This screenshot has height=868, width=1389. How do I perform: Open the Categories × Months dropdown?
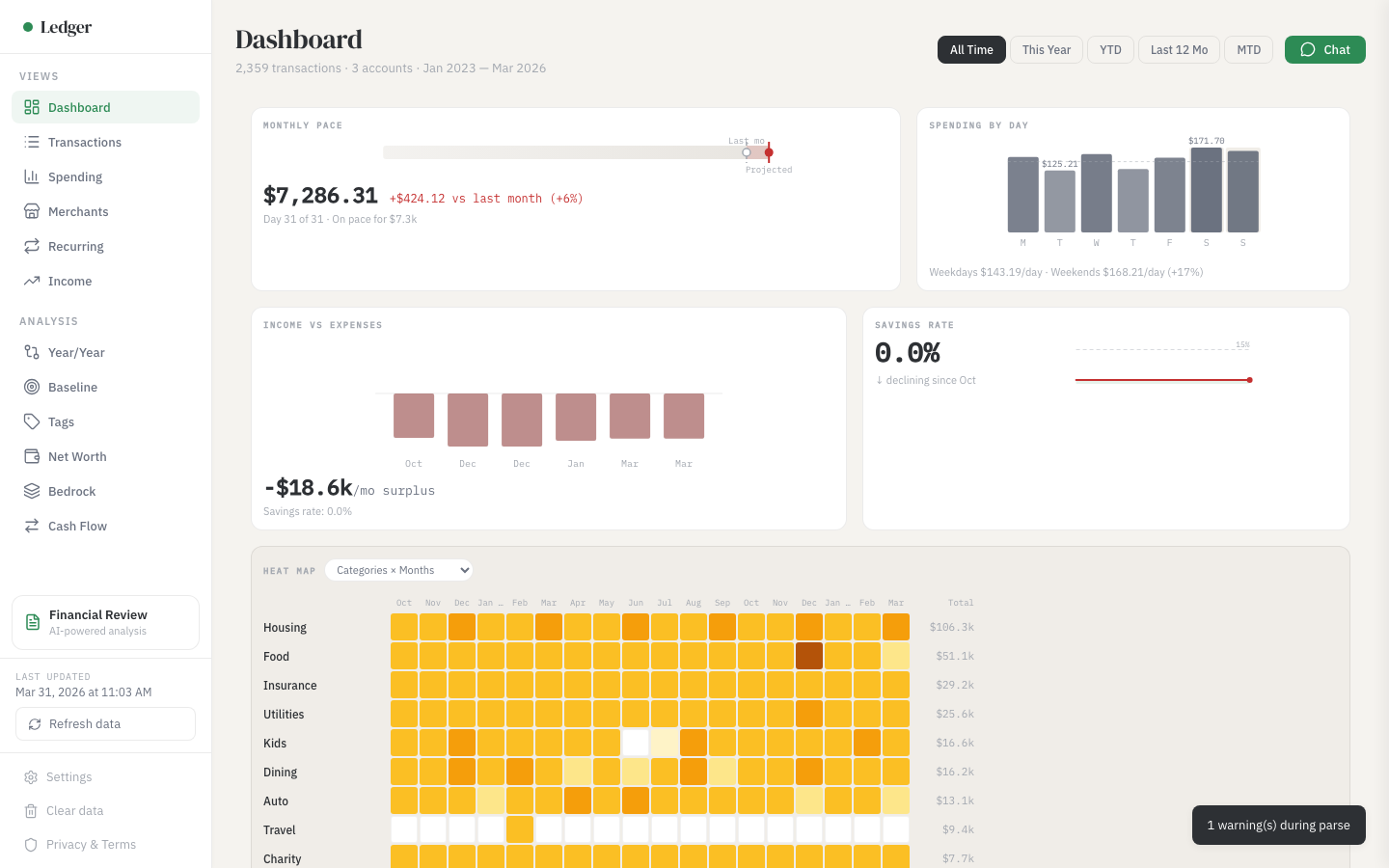tap(398, 570)
